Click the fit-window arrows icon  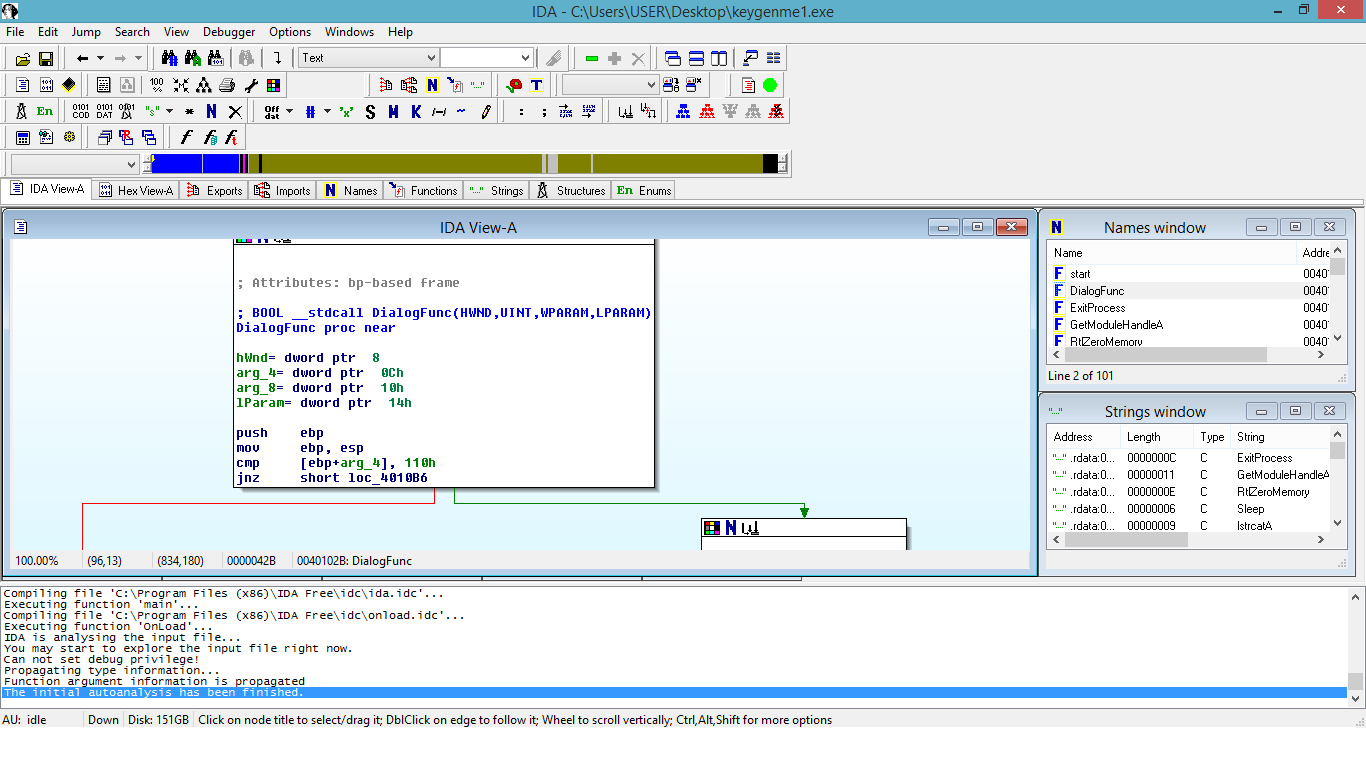click(x=181, y=85)
